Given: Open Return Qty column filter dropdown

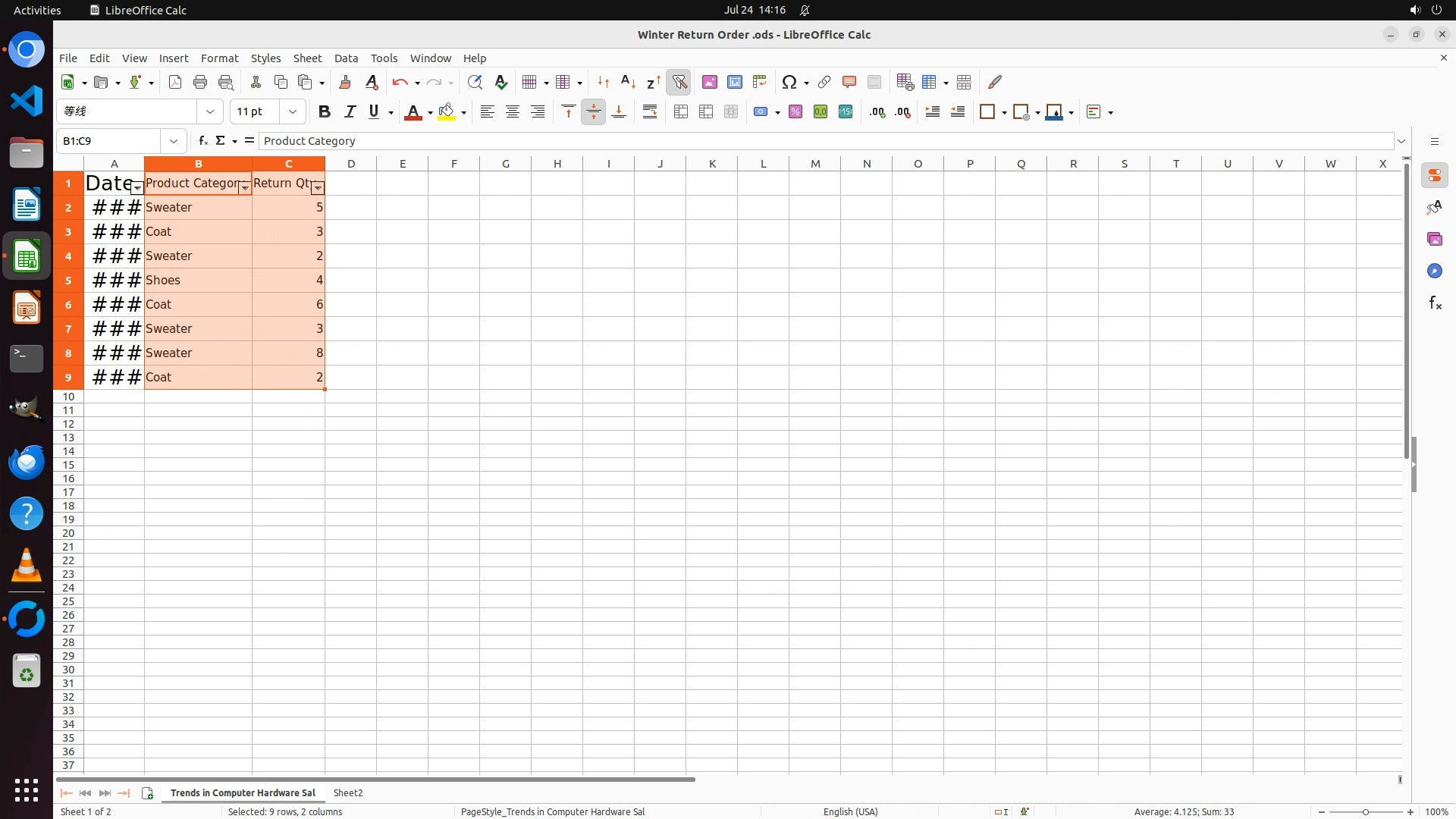Looking at the screenshot, I should click(x=318, y=188).
